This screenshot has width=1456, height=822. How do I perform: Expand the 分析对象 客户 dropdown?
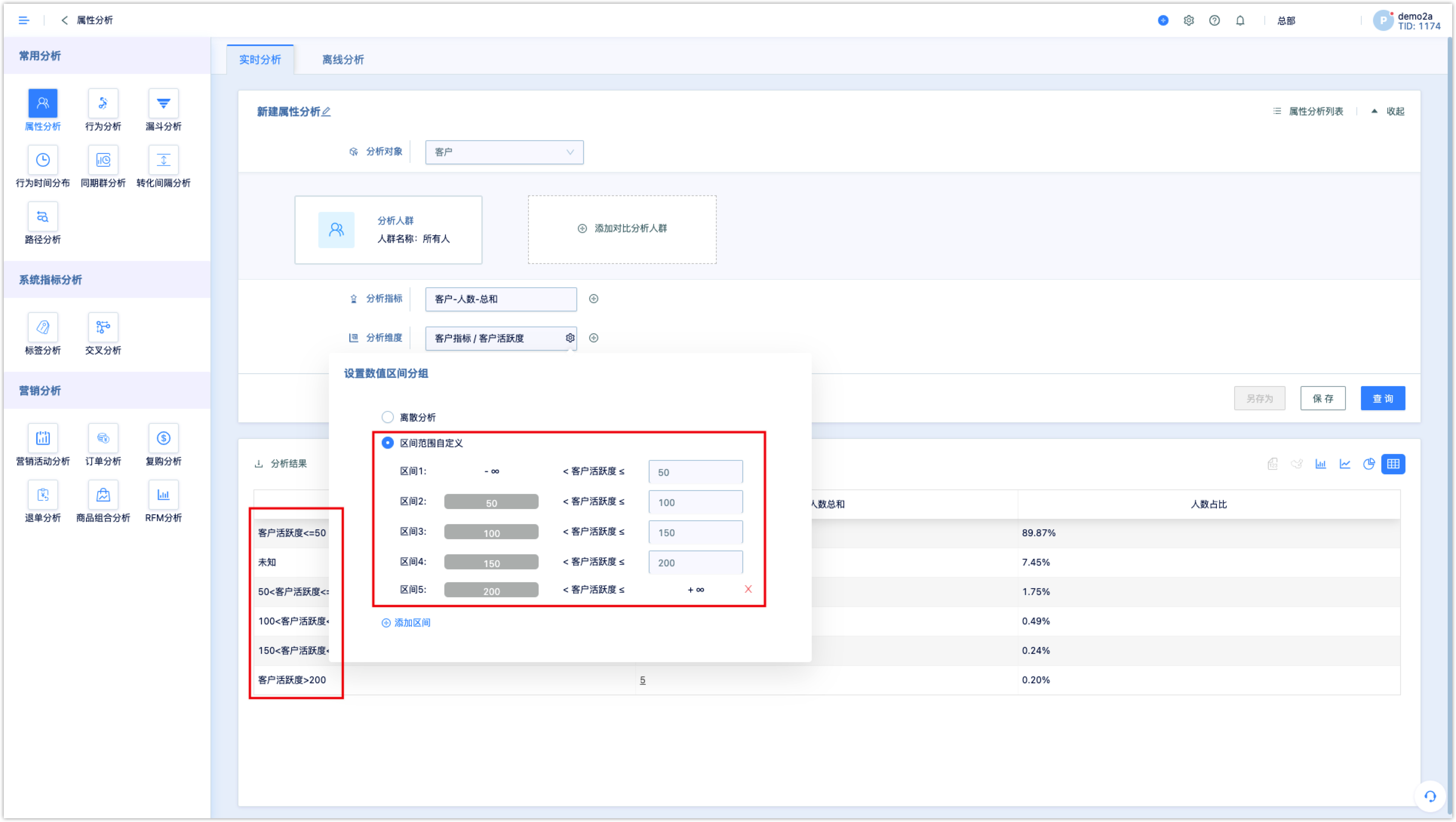click(x=504, y=152)
